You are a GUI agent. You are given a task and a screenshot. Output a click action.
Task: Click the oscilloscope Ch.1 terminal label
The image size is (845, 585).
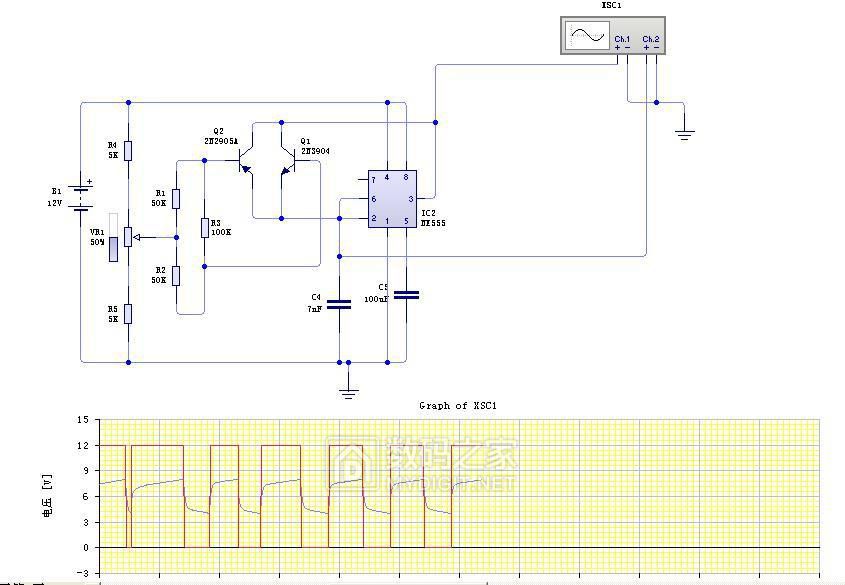pos(622,39)
